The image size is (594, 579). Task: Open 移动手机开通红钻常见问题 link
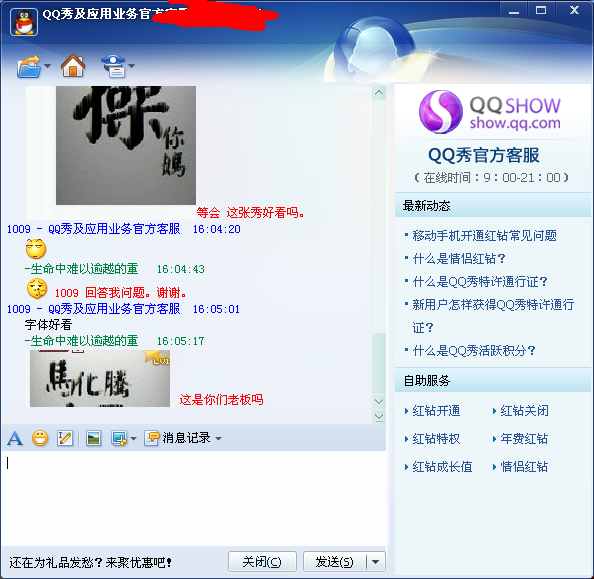tap(484, 236)
